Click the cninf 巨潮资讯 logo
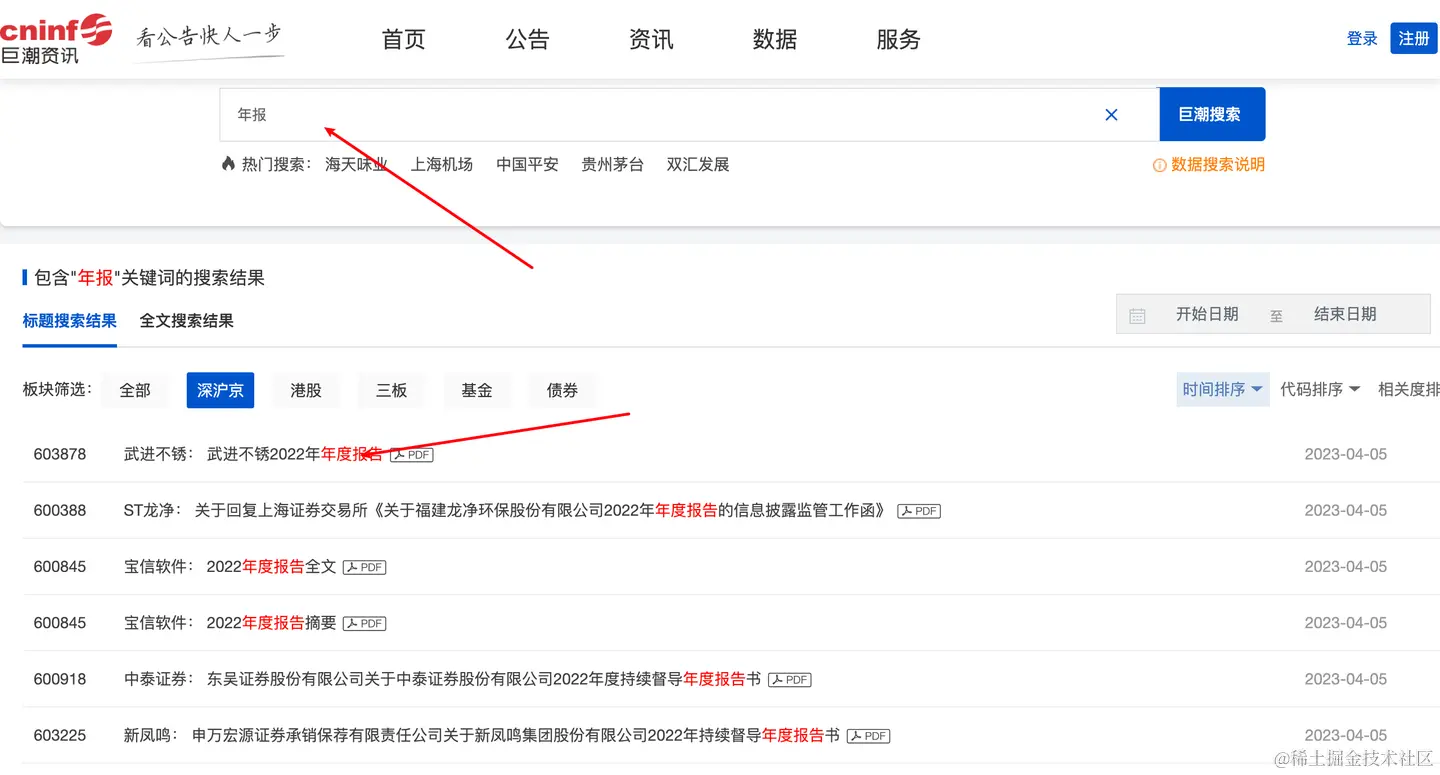Viewport: 1440px width, 775px height. point(56,39)
